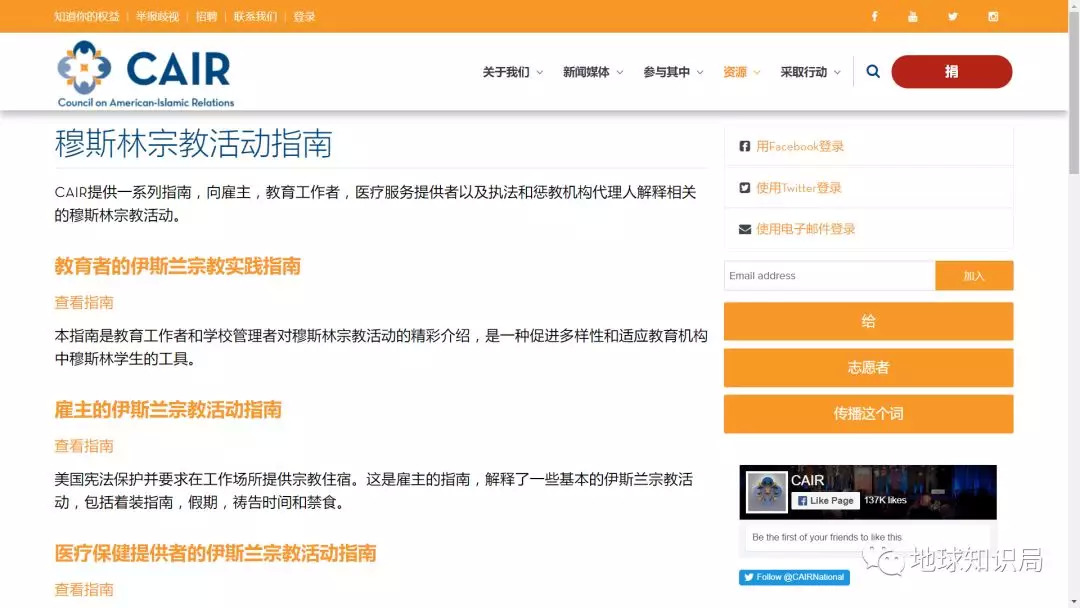
Task: Open the 采取行动 menu
Action: (804, 72)
